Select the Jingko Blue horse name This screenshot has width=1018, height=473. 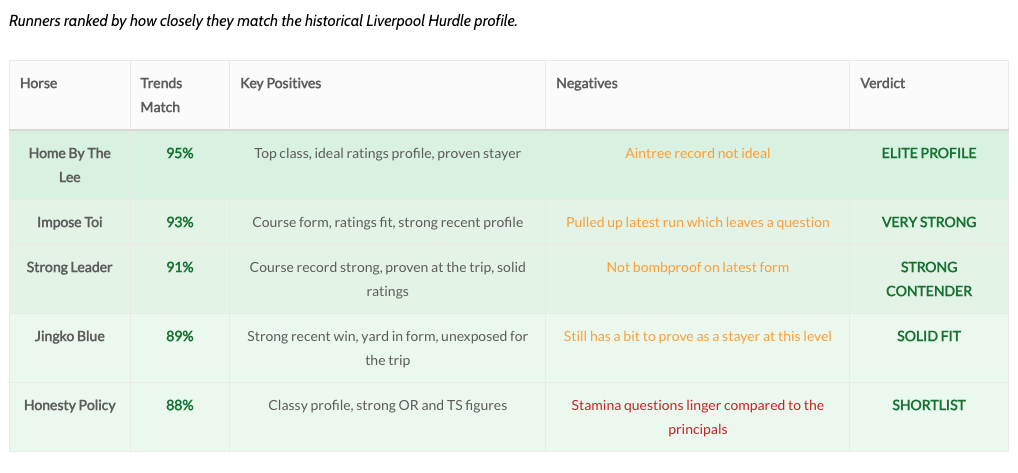click(x=70, y=336)
